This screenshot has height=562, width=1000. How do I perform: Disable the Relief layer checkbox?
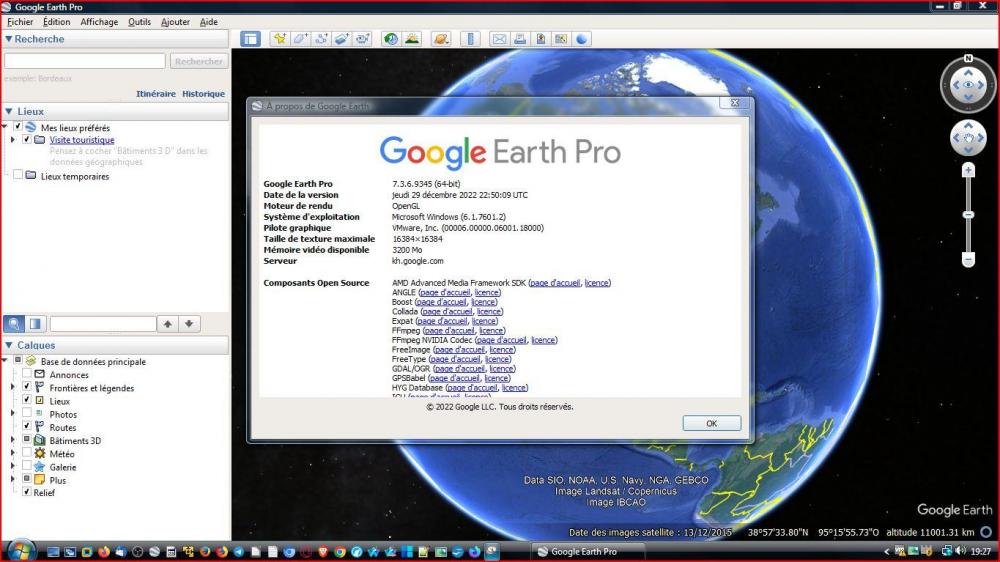click(x=27, y=492)
